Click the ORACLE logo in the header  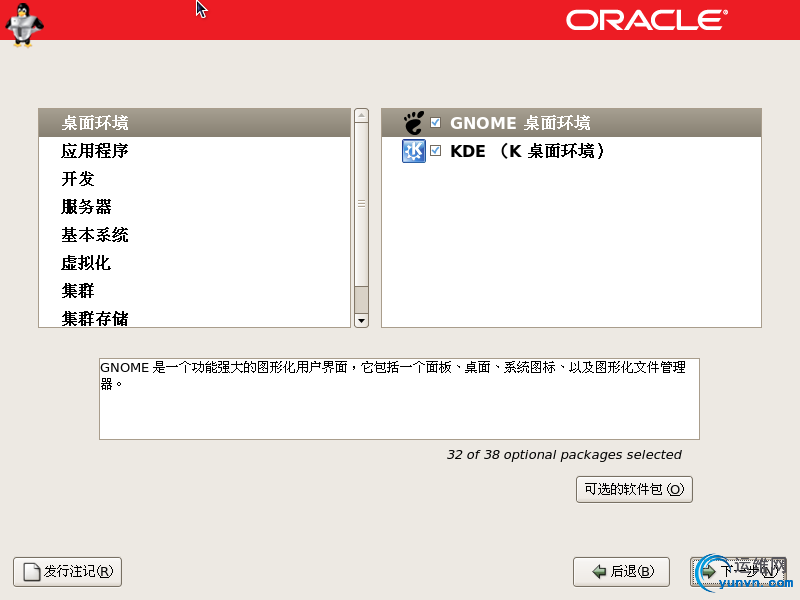646,20
